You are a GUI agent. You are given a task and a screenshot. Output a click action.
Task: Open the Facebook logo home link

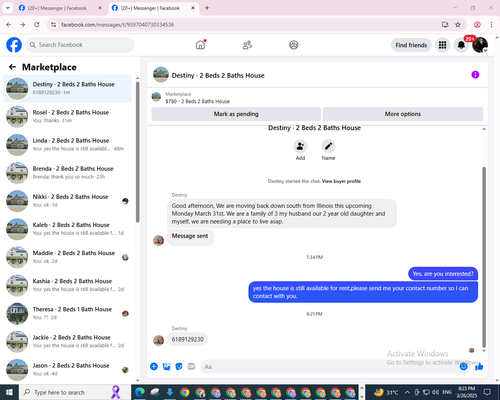tap(14, 45)
